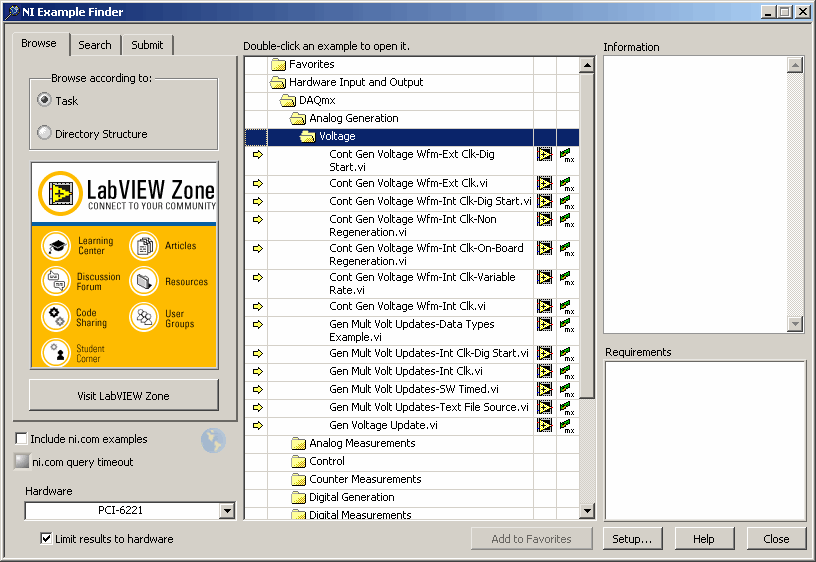Switch to the Submit tab
Screen dimensions: 816x562
tap(147, 45)
